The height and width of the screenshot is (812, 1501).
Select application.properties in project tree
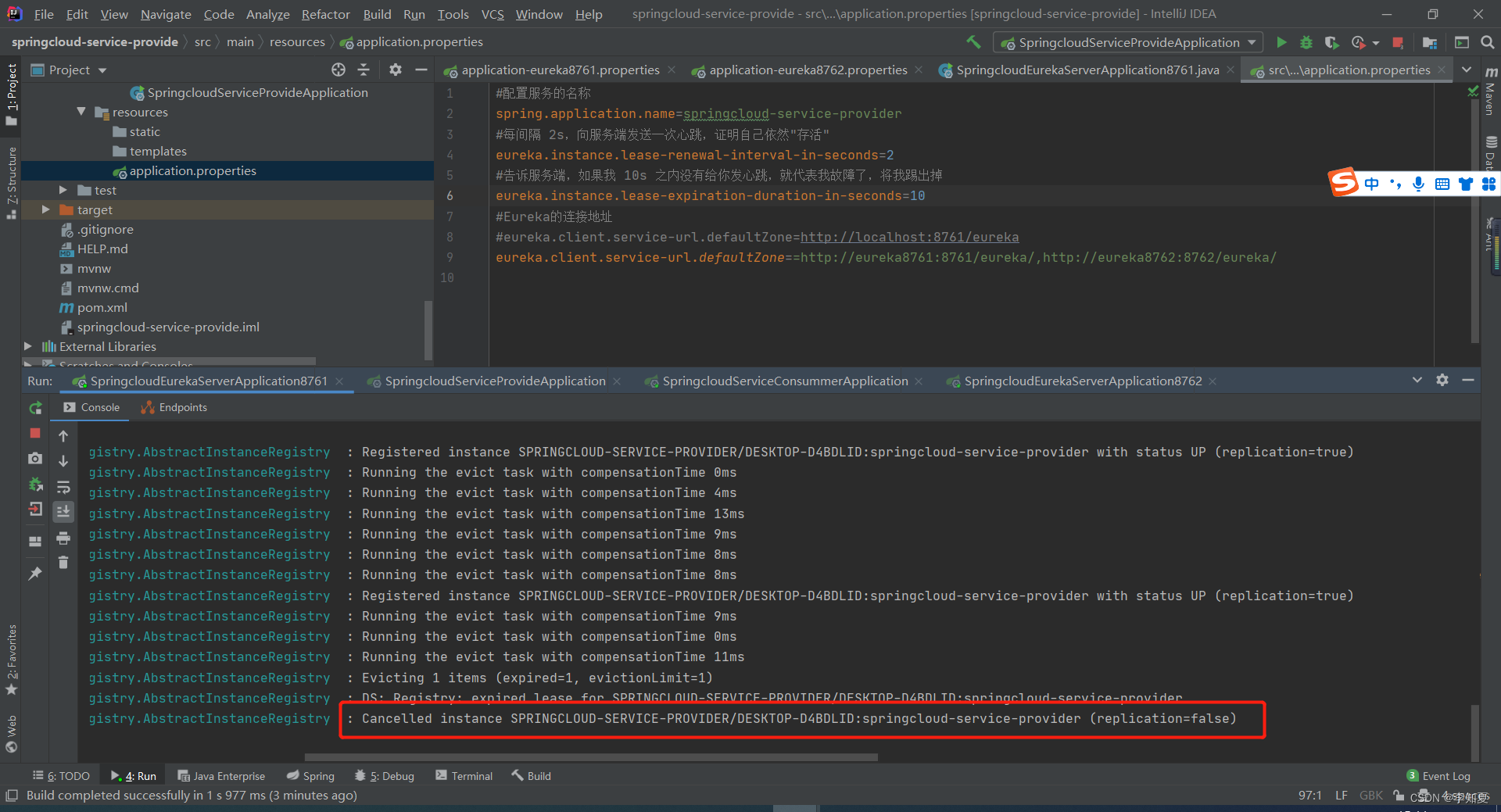click(192, 170)
